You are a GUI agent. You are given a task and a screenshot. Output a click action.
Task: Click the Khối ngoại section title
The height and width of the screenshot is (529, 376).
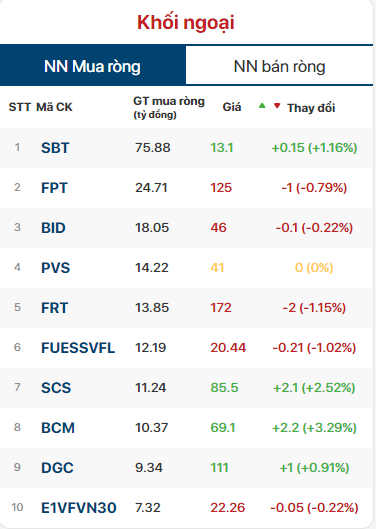[186, 23]
